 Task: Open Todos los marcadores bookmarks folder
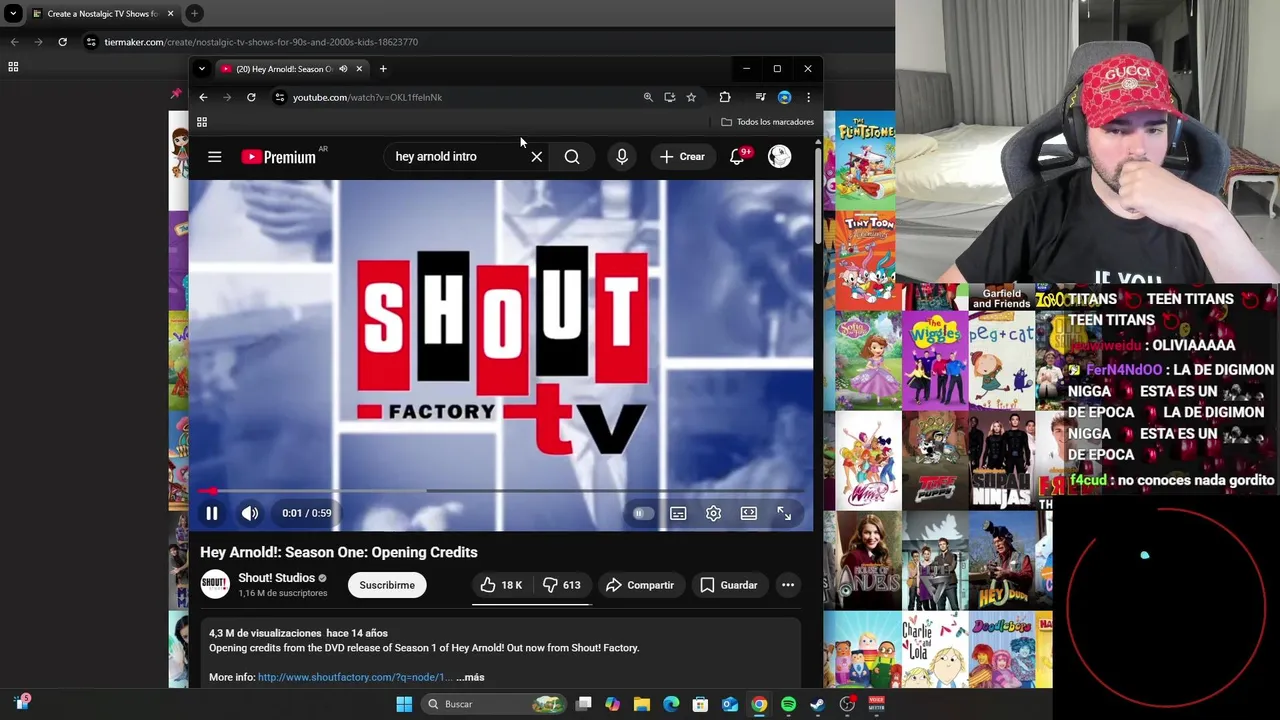click(x=767, y=122)
